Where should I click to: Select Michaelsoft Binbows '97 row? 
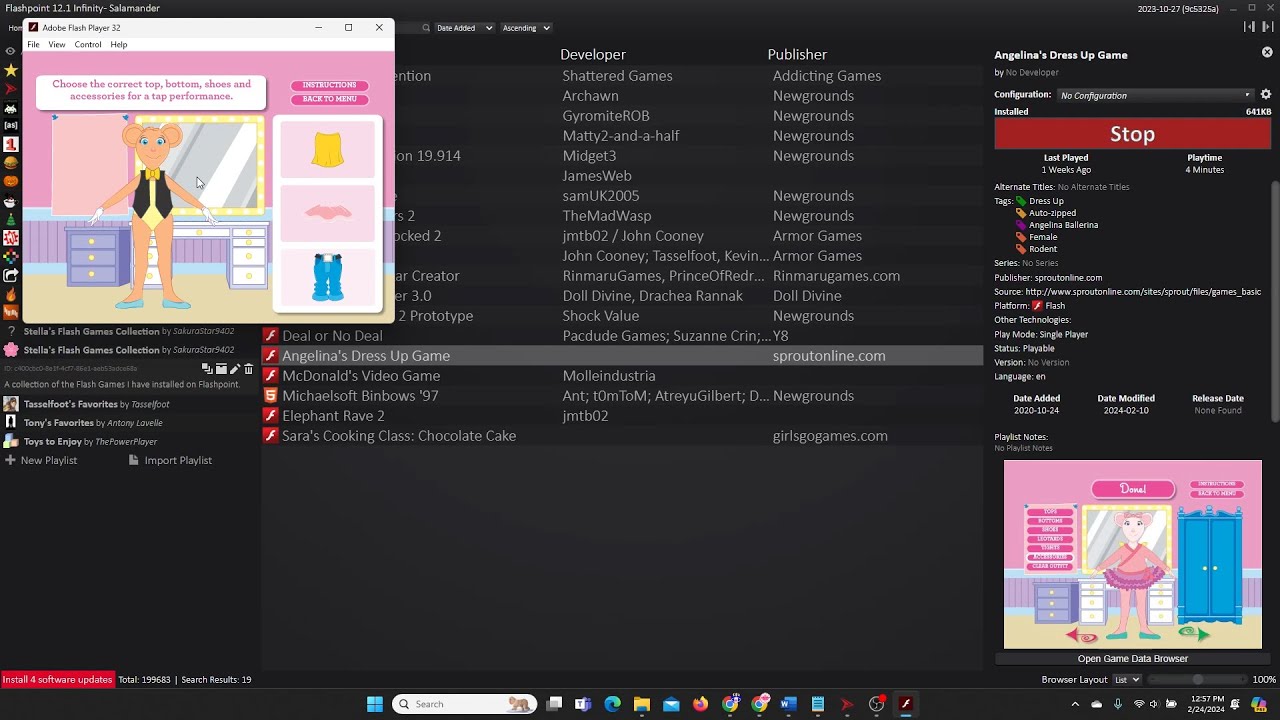[622, 396]
